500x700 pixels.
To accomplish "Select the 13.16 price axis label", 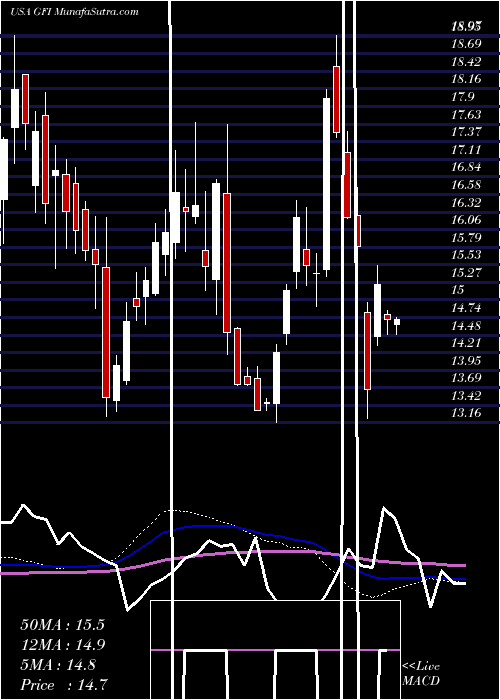I will [466, 413].
